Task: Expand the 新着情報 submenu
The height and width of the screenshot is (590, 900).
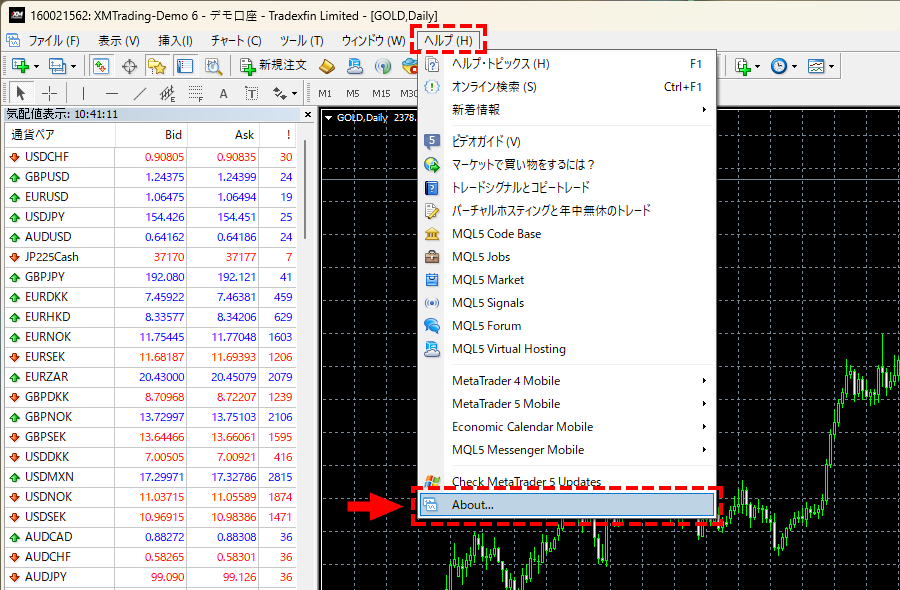Action: tap(567, 110)
